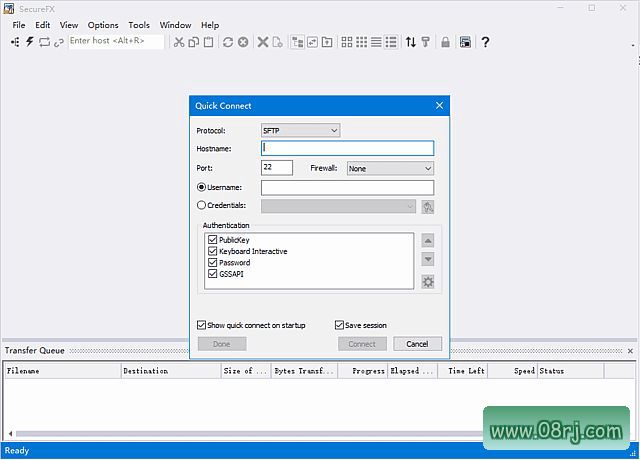Screen dimensions: 640x460
Task: Click the cut scissors toolbar icon
Action: click(x=178, y=42)
